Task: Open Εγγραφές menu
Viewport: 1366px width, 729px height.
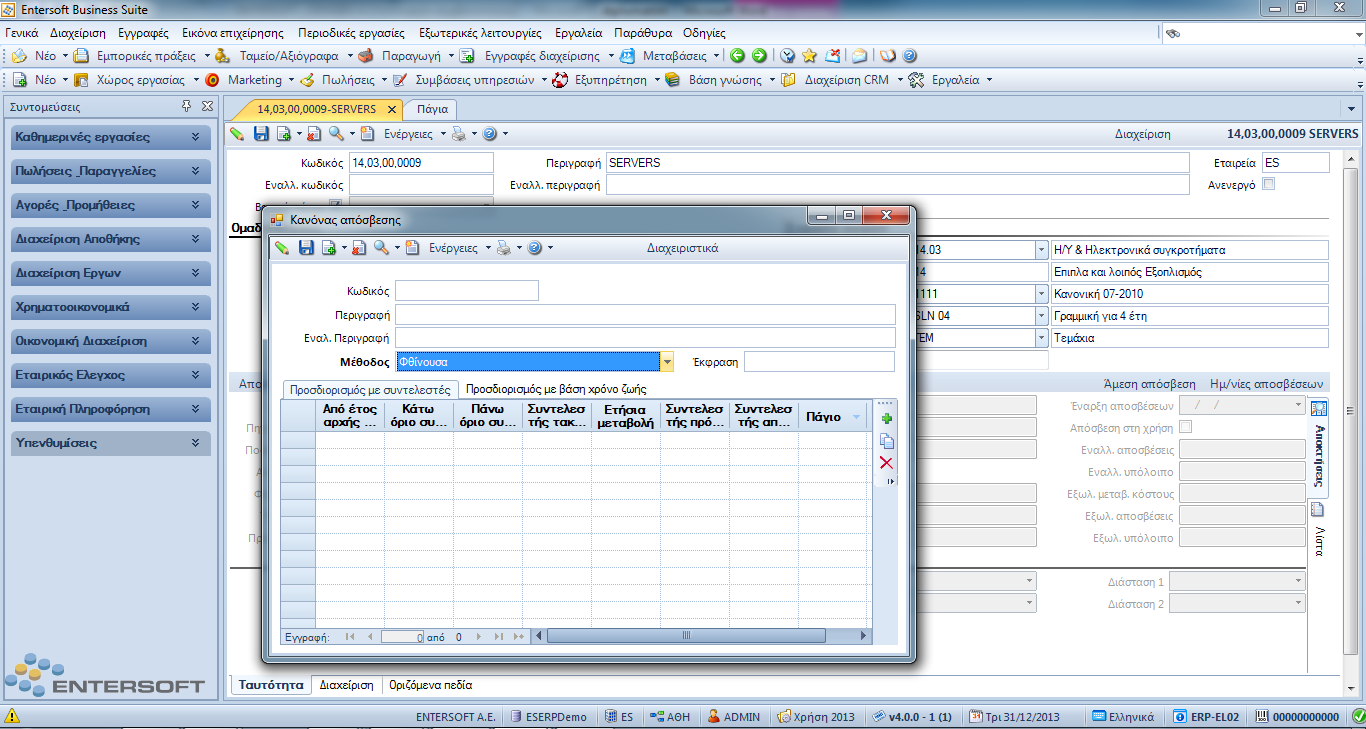Action: (x=141, y=32)
